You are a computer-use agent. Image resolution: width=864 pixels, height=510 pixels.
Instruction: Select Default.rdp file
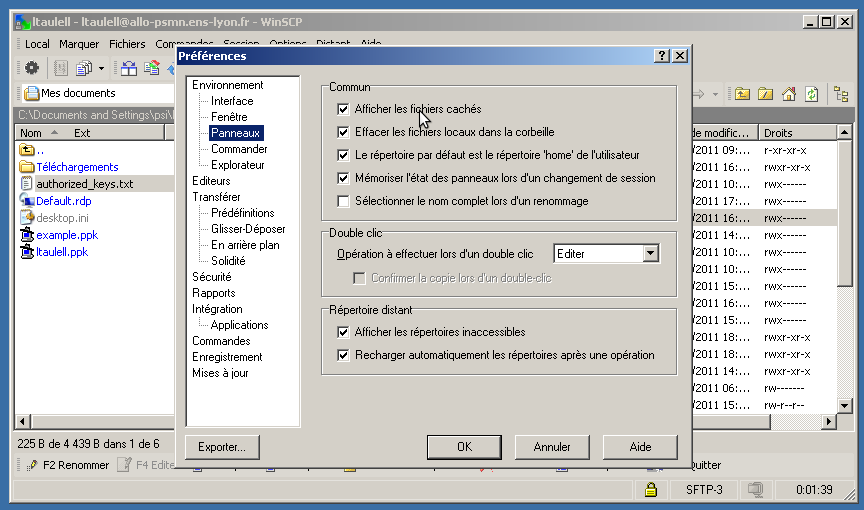(63, 201)
